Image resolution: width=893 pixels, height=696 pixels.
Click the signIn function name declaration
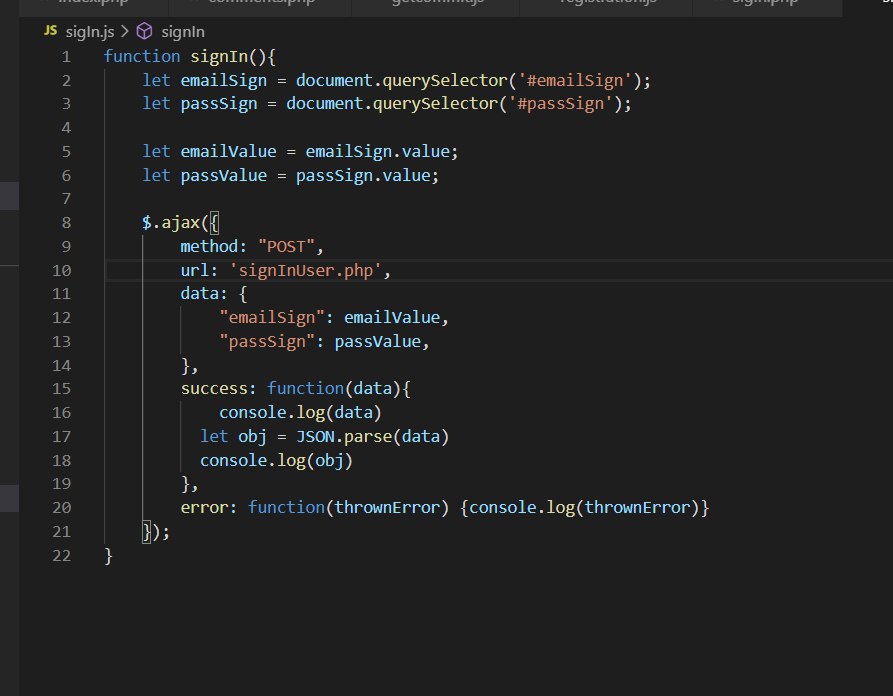click(x=219, y=57)
